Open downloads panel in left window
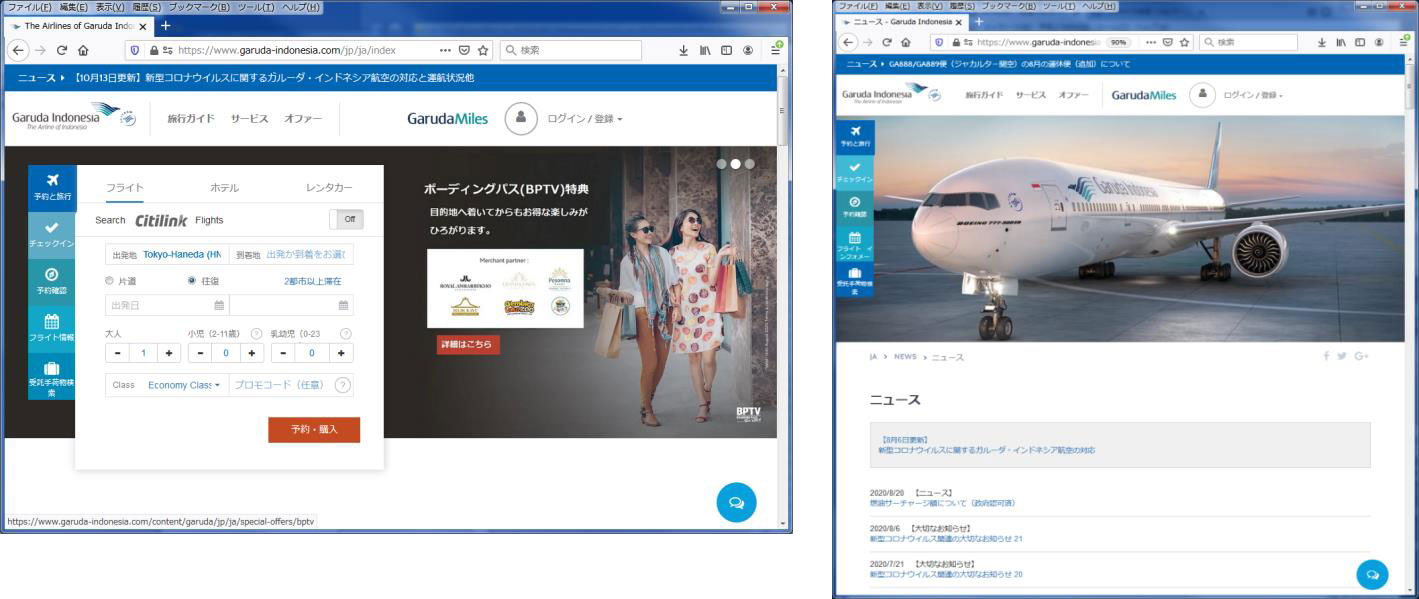This screenshot has height=599, width=1419. coord(684,50)
